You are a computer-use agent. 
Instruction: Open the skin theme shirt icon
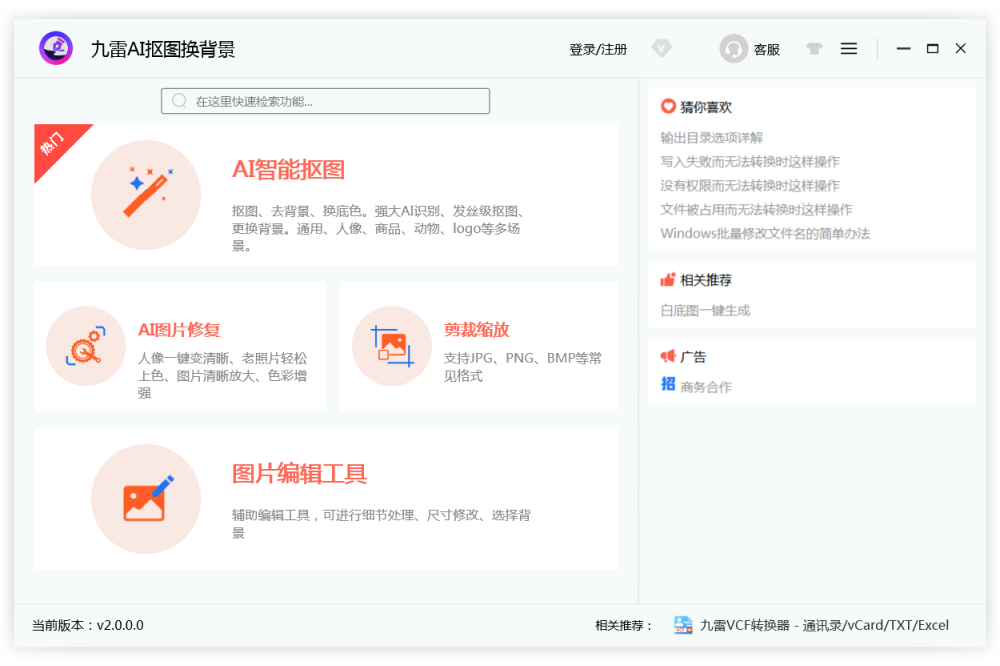814,48
